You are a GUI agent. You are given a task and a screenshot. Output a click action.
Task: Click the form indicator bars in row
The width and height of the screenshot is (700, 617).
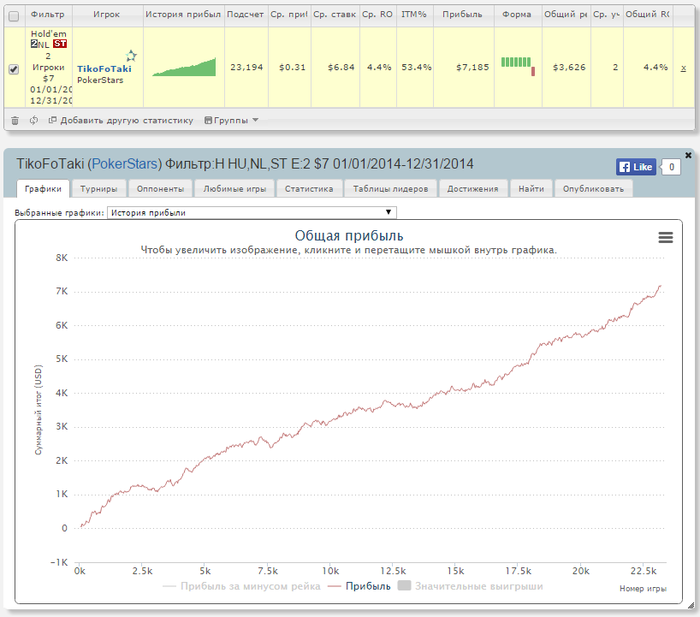point(518,66)
